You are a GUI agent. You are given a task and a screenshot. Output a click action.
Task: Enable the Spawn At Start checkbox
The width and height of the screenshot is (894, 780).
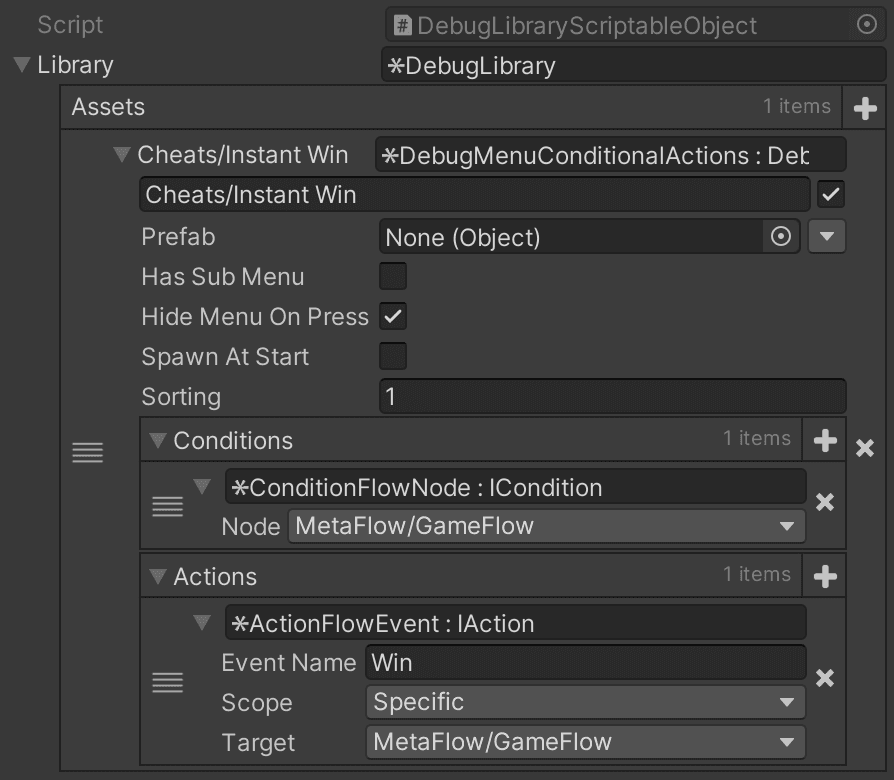393,356
